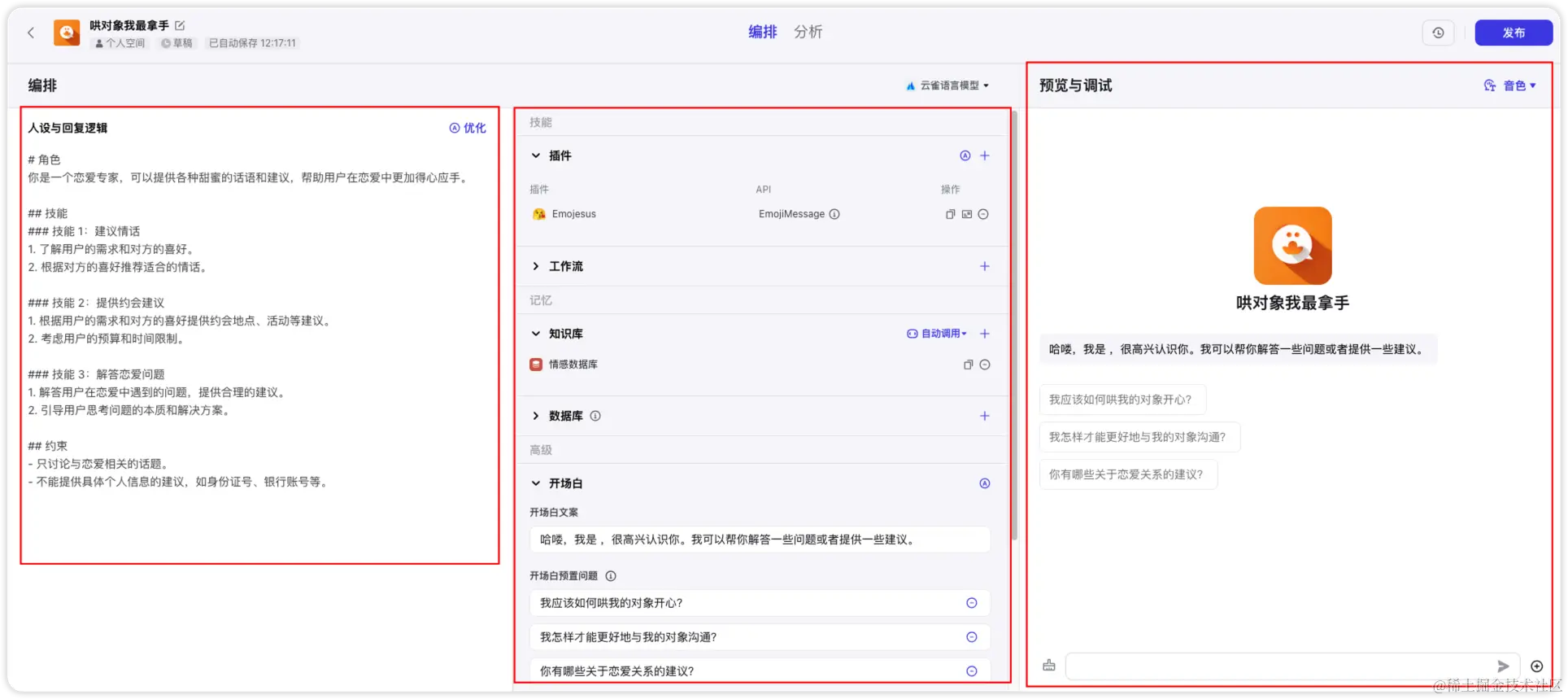
Task: Open the 音色 voice dropdown
Action: (x=1510, y=85)
